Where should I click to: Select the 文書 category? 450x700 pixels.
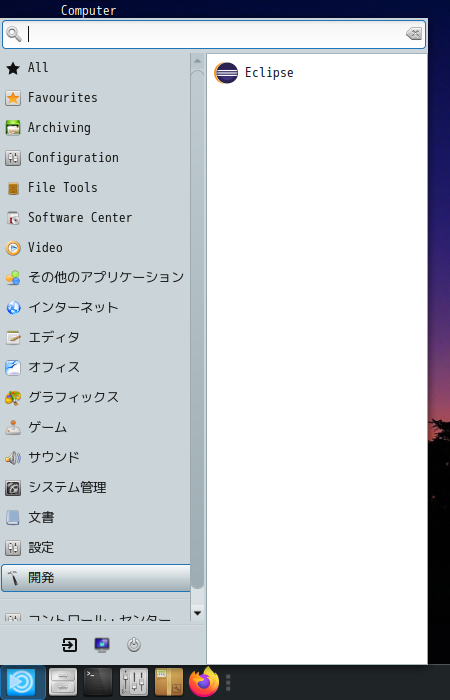point(95,518)
